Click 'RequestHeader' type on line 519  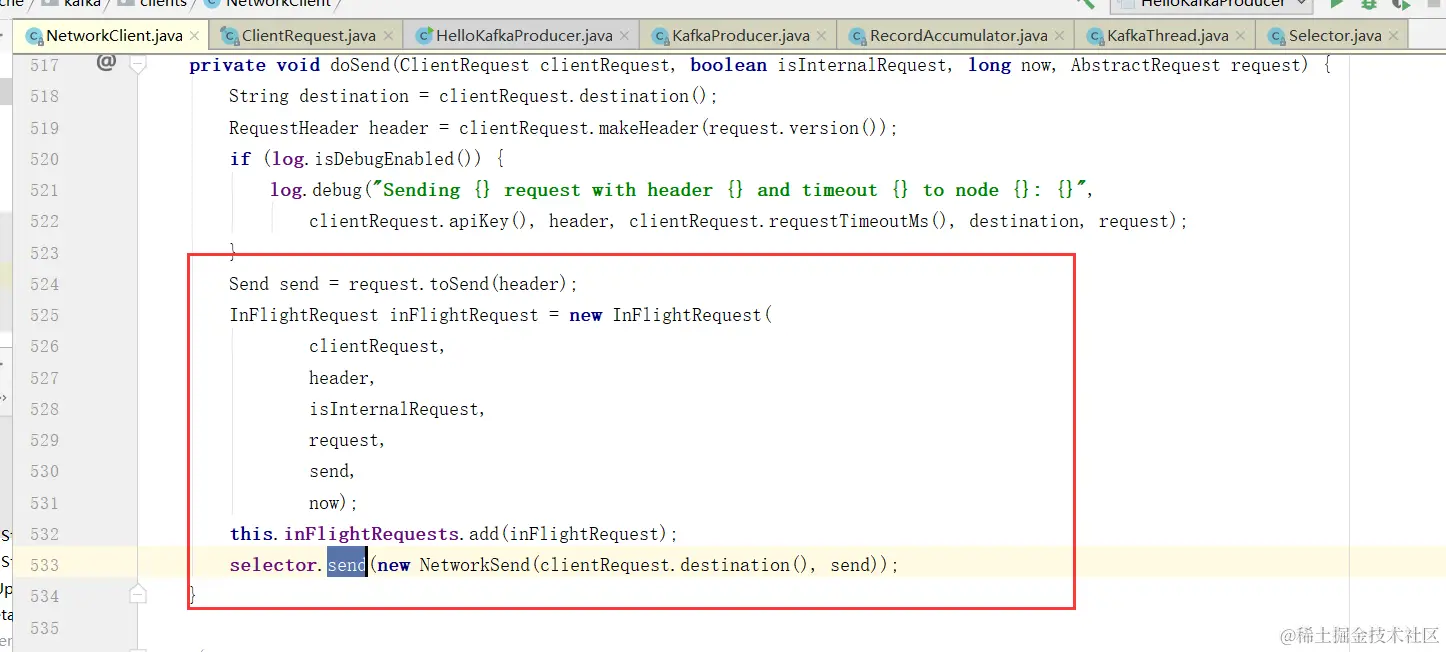pos(294,128)
